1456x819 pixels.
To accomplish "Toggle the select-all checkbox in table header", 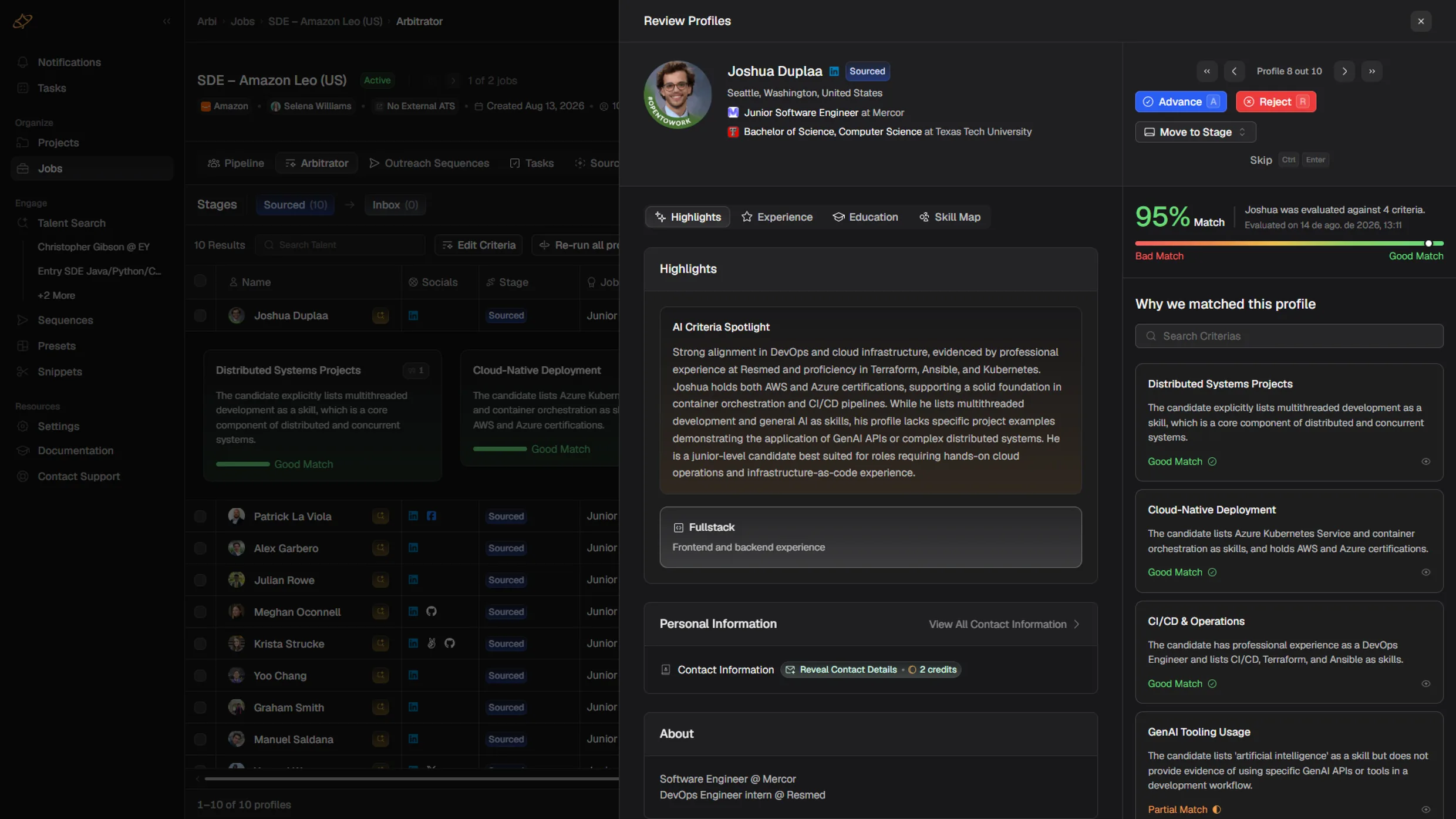I will pos(200,281).
